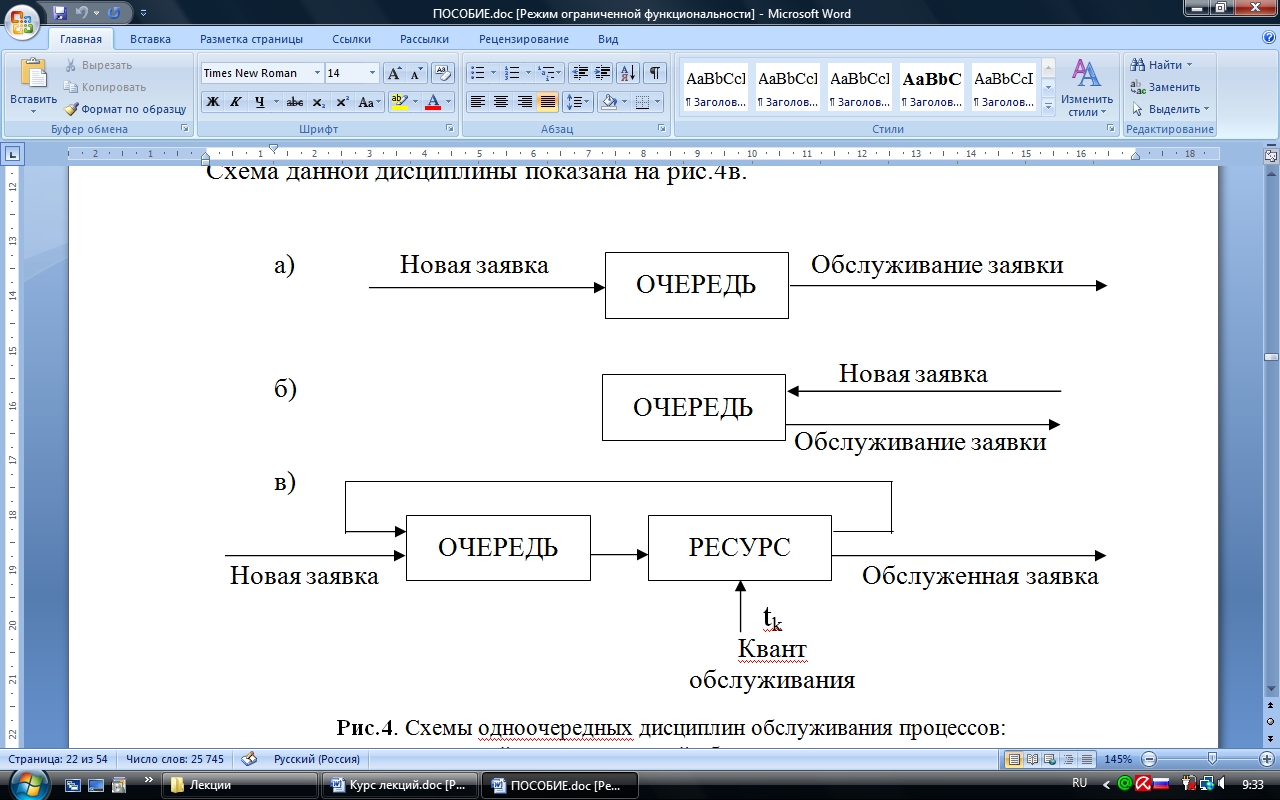
Task: Toggle underline (Ч) formatting
Action: [x=259, y=102]
